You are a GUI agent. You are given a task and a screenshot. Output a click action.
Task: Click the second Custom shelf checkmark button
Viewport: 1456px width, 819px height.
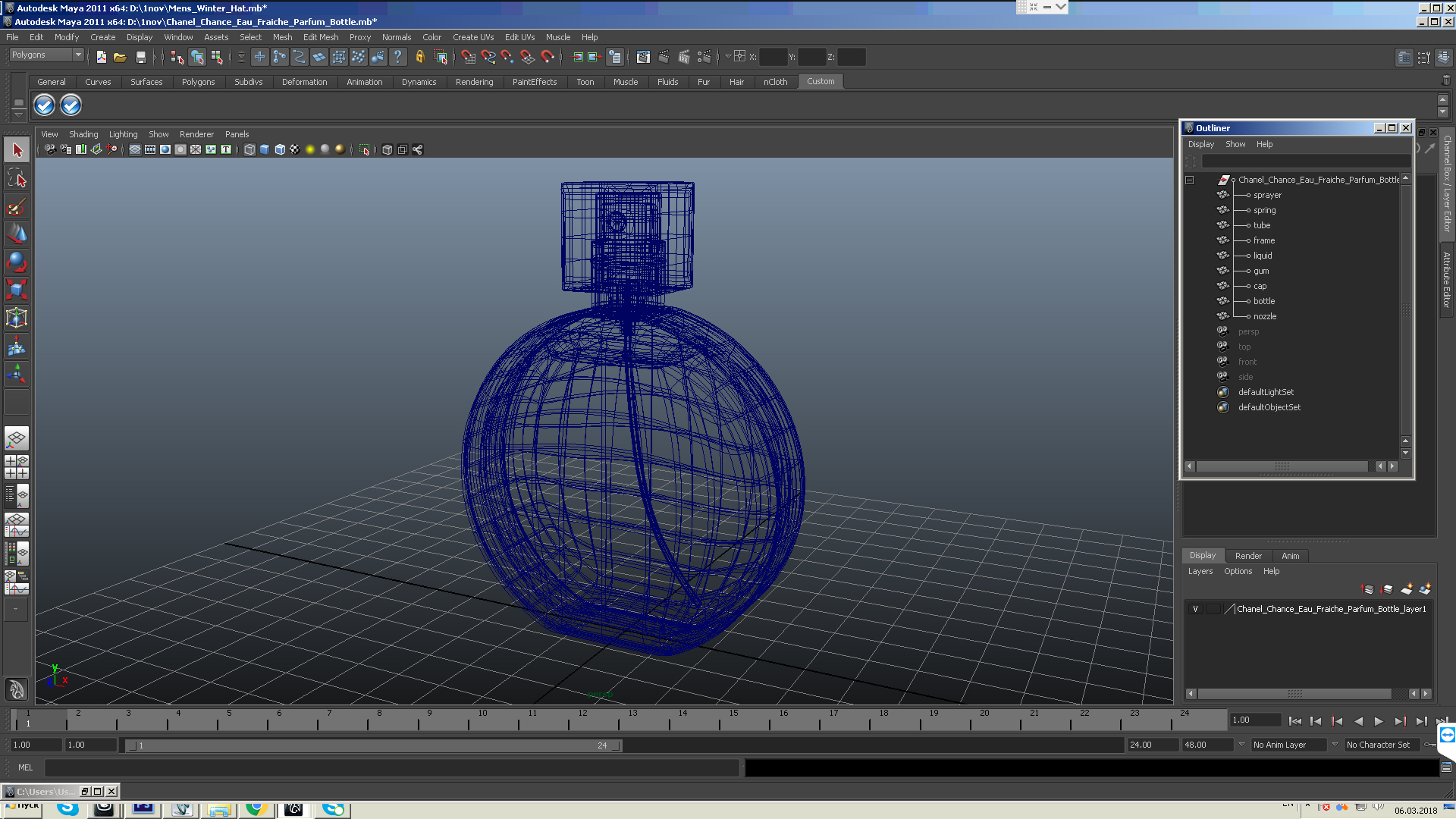(x=71, y=105)
